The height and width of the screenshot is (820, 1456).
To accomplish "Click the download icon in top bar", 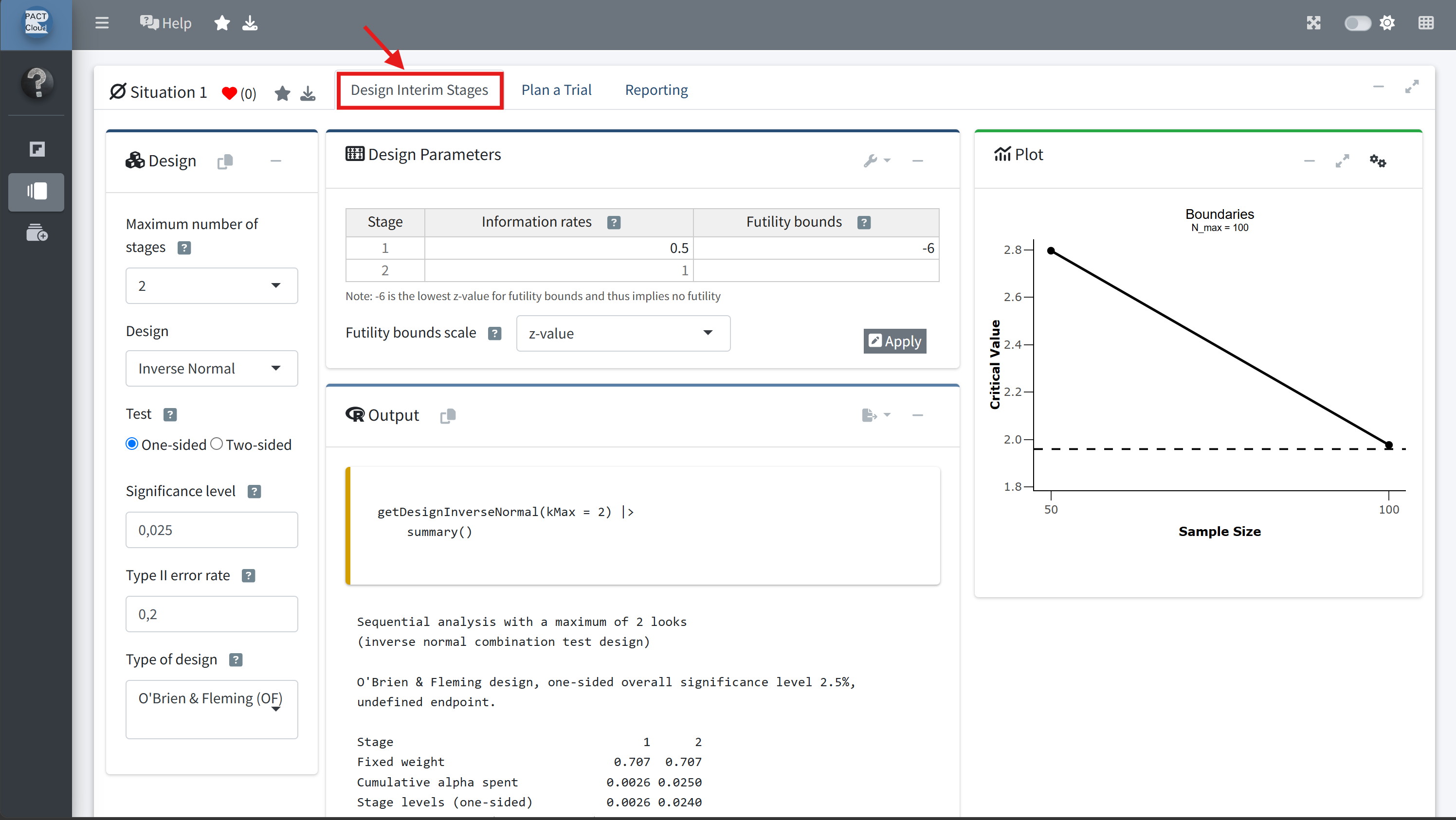I will 250,23.
